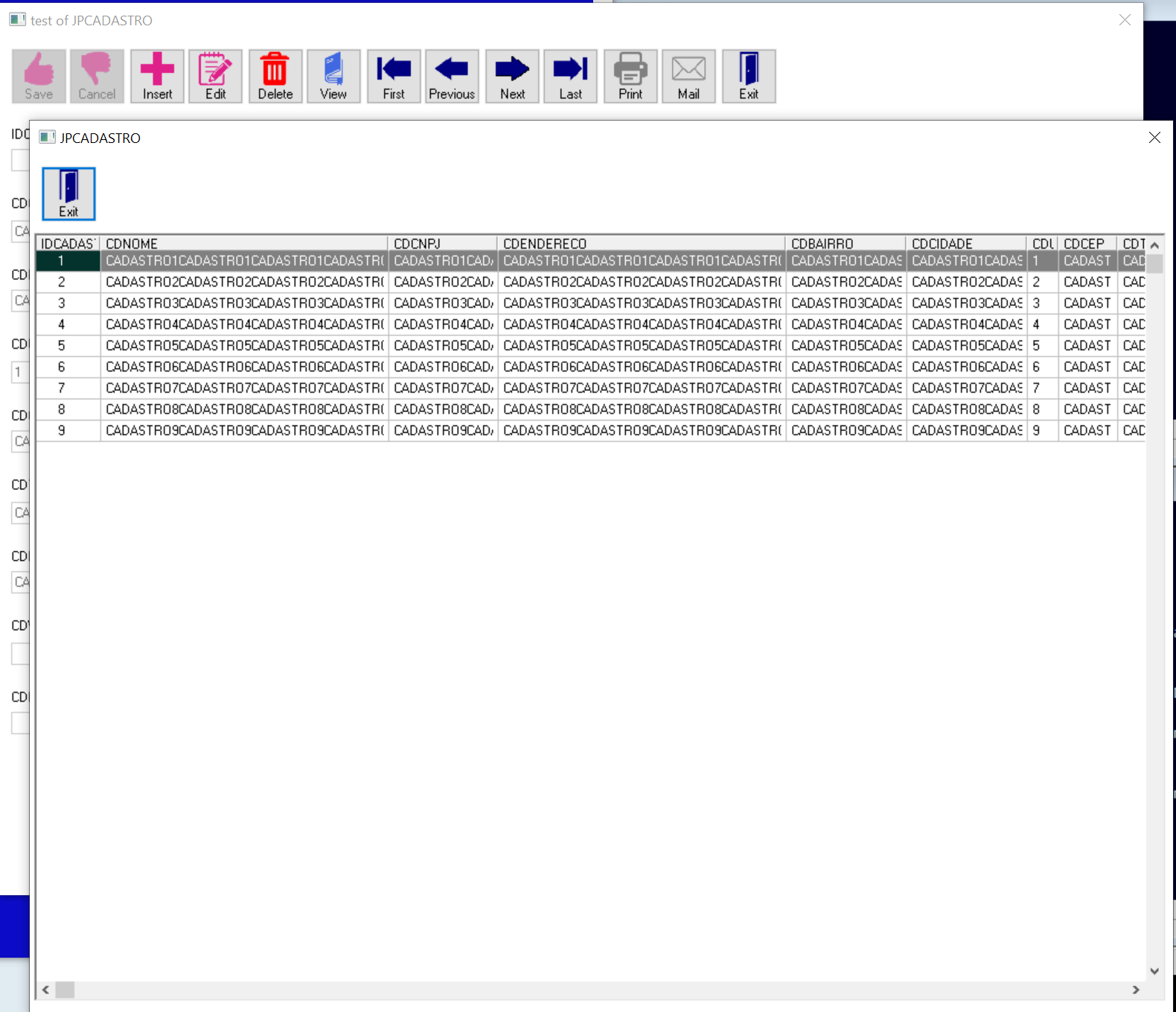Click scroll up arrow of grid vertical scrollbar
The width and height of the screenshot is (1176, 1012).
(1154, 245)
